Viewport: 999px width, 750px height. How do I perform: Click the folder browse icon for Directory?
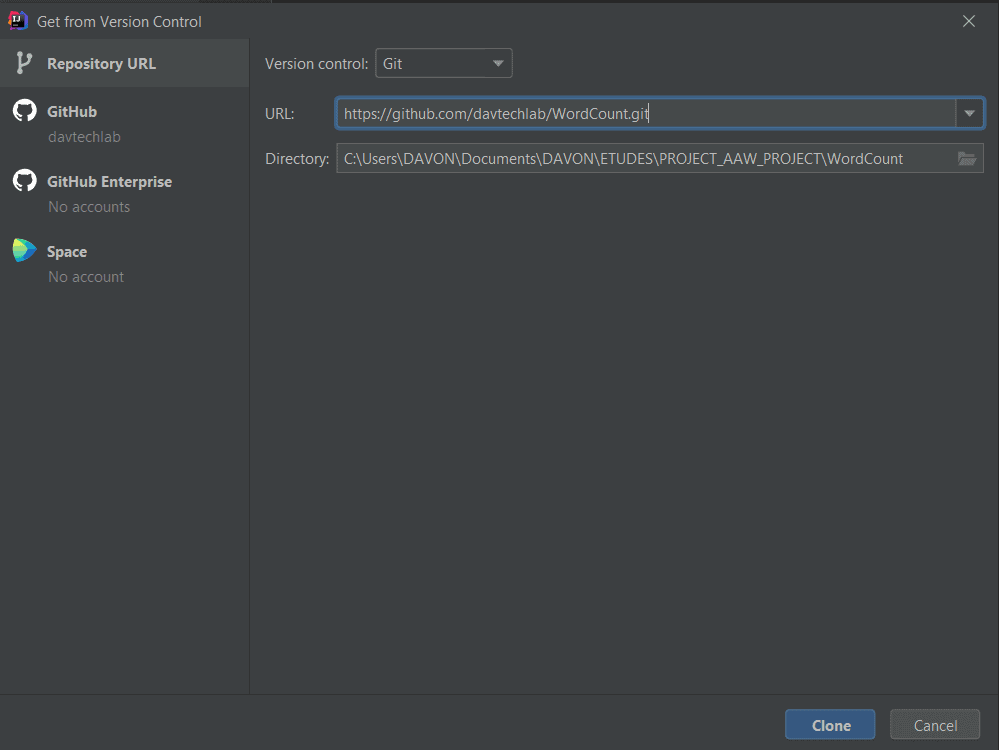click(966, 157)
